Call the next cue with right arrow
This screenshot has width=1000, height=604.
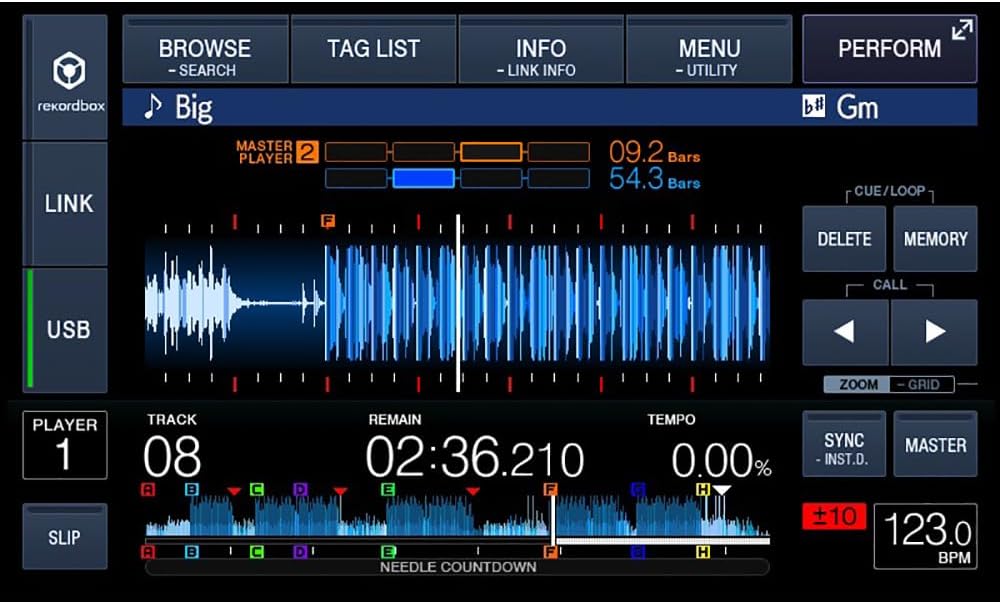pyautogui.click(x=934, y=332)
